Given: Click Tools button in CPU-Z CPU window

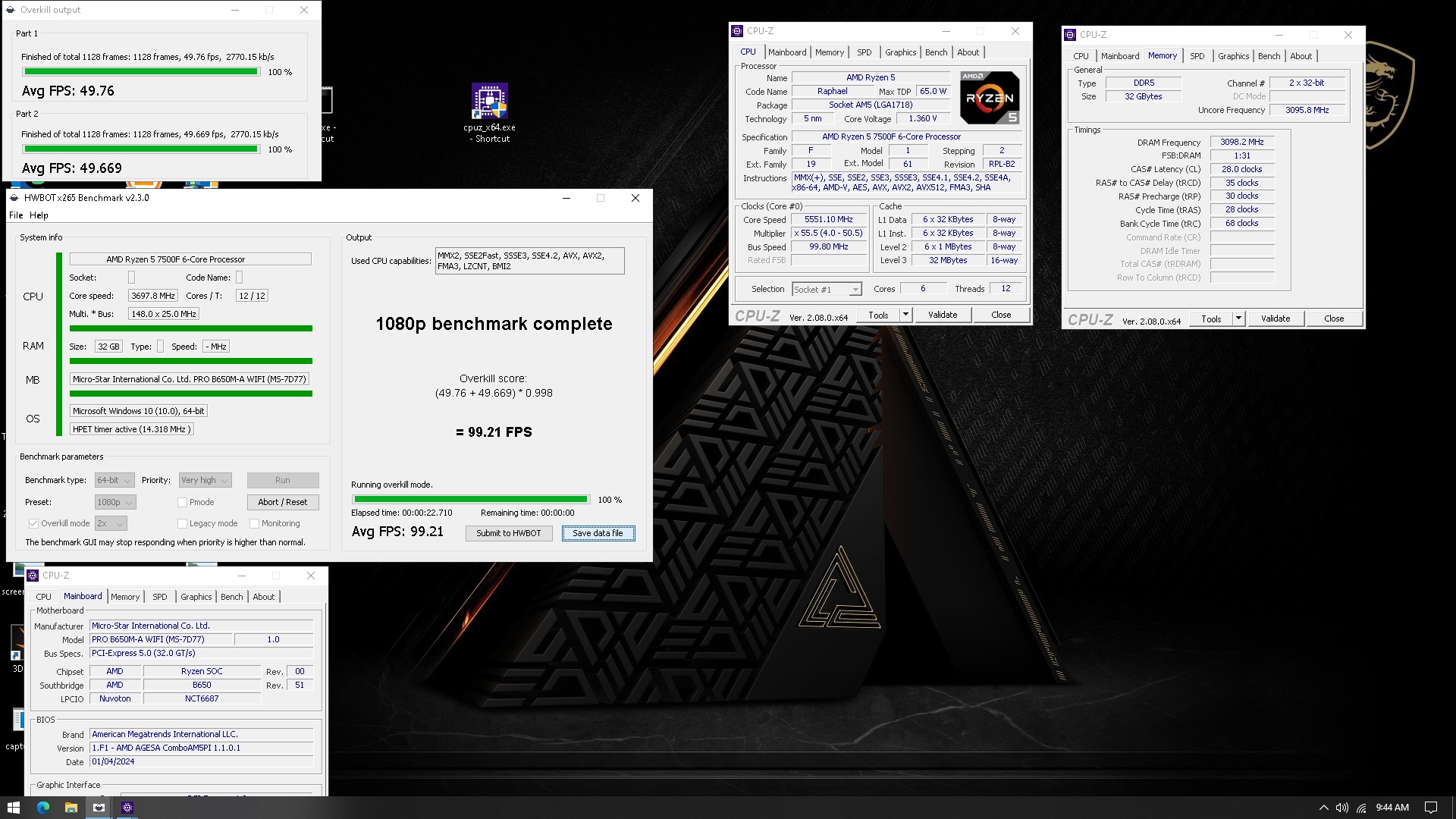Looking at the screenshot, I should [878, 315].
